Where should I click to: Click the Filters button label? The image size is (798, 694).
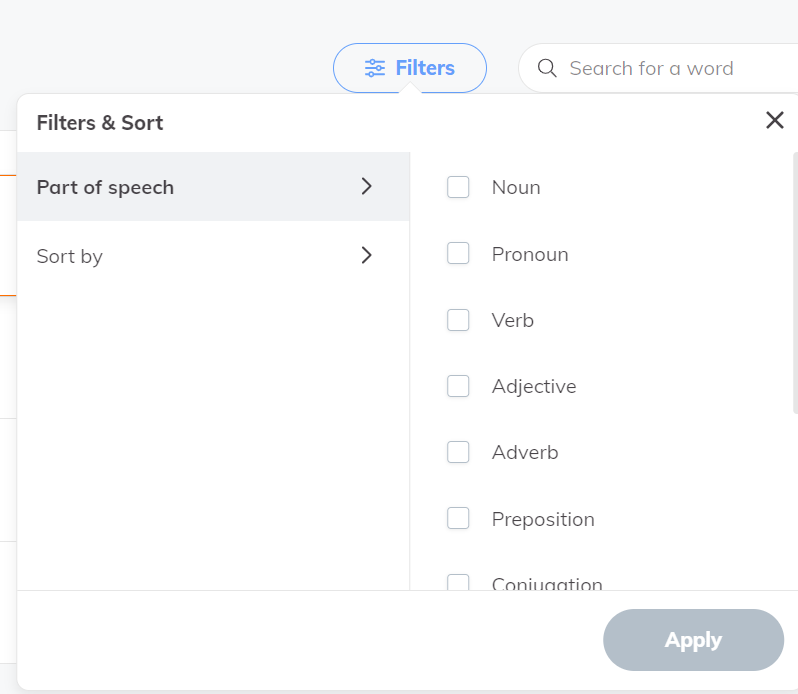pyautogui.click(x=425, y=68)
